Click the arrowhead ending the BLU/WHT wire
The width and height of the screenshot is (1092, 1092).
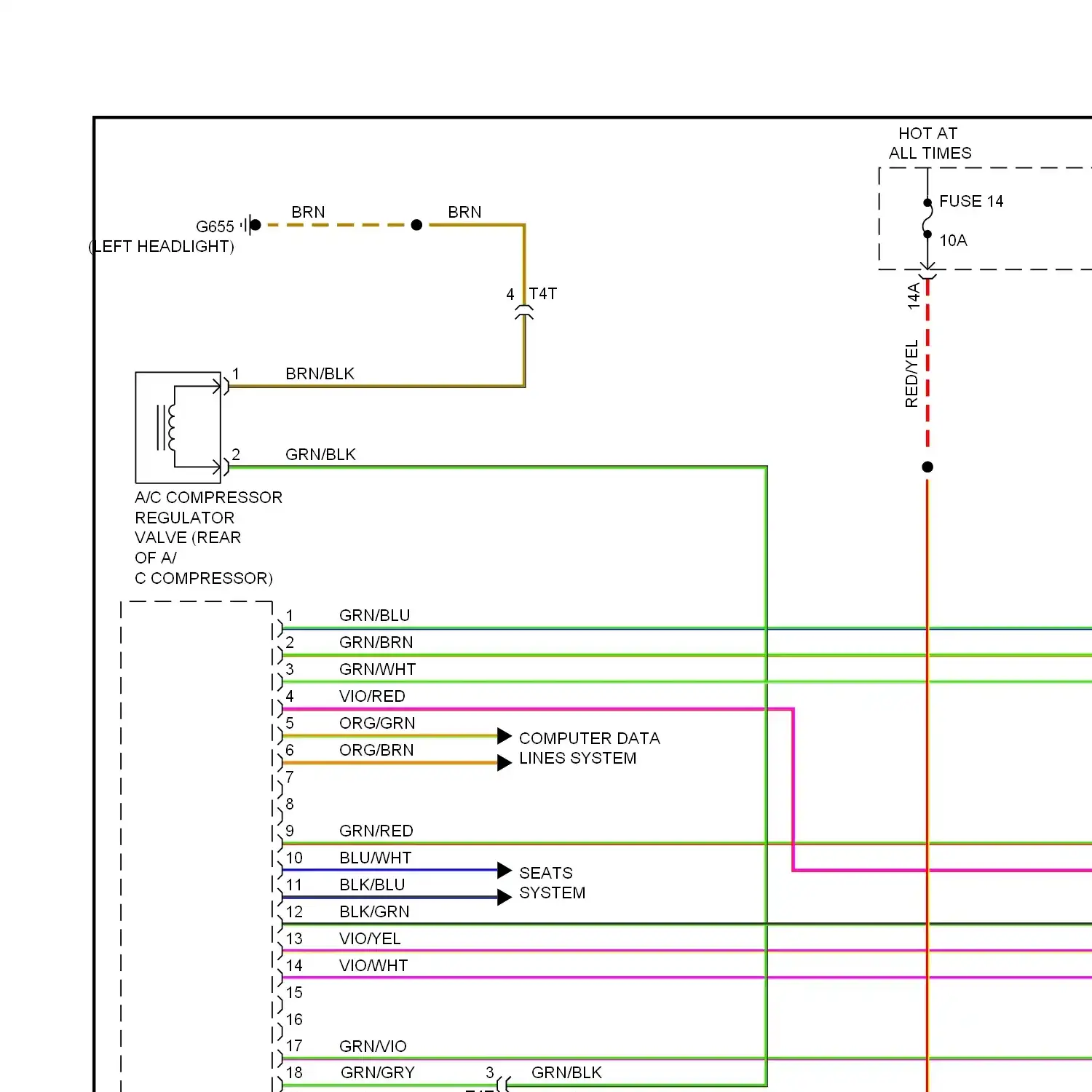(x=505, y=870)
